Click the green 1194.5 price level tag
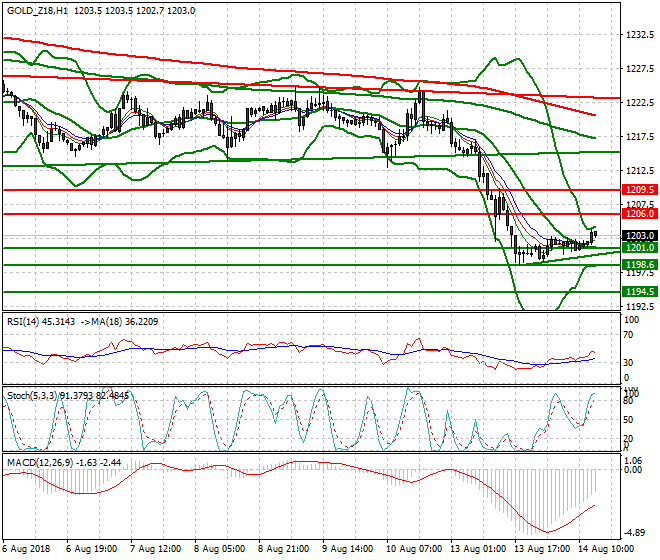 click(638, 291)
